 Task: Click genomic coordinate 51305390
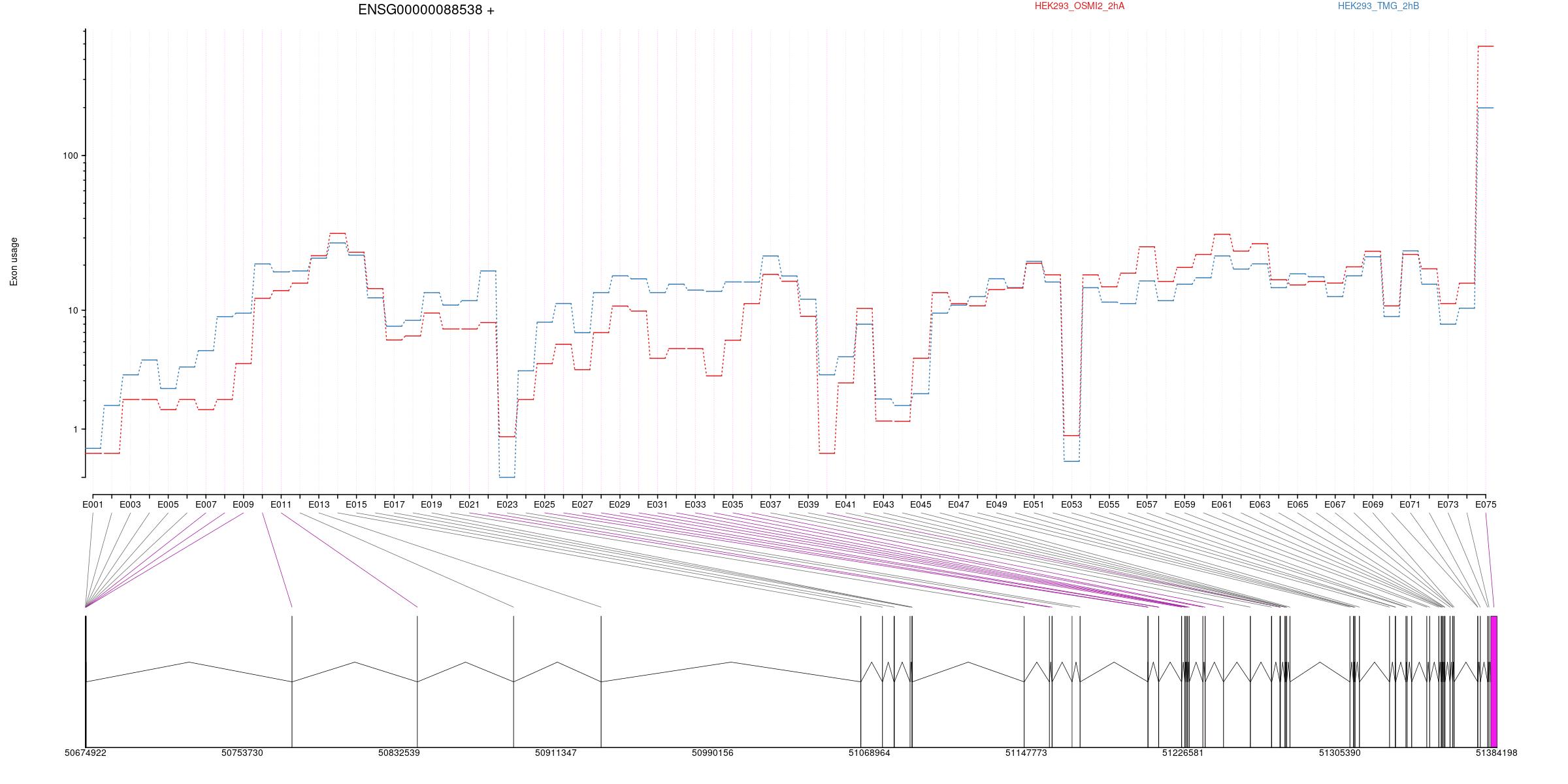1339,753
